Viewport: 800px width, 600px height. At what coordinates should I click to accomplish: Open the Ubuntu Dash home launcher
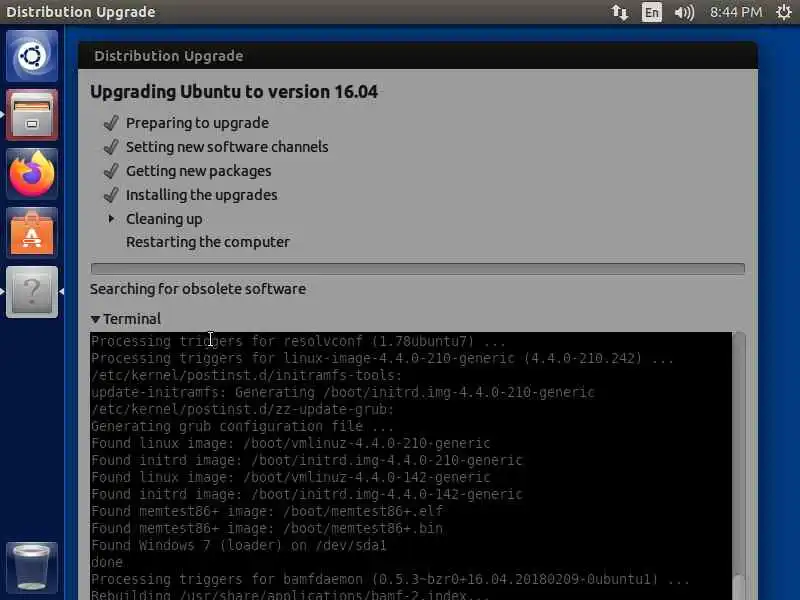32,56
